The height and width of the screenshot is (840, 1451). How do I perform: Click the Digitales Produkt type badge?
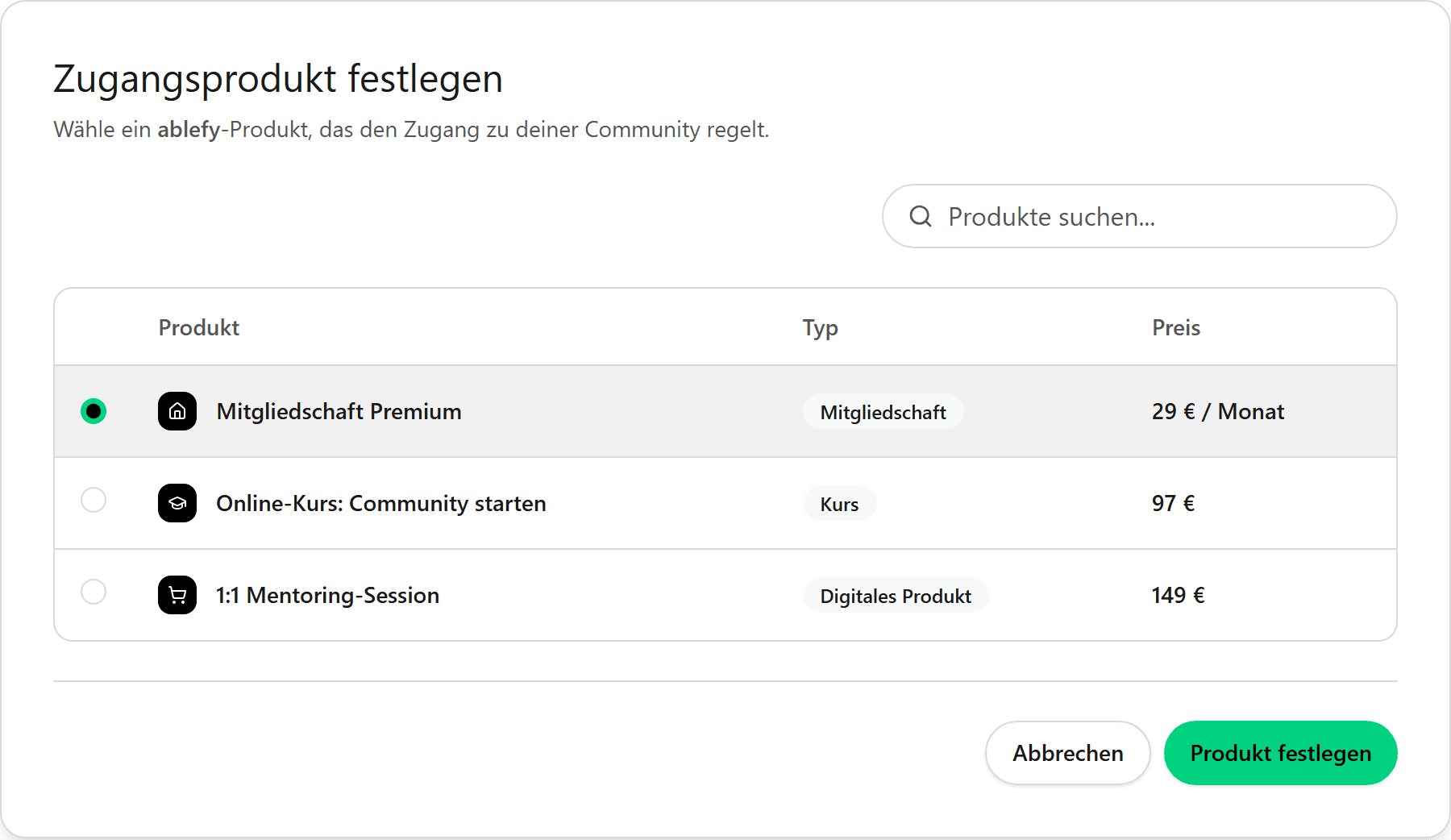(896, 596)
